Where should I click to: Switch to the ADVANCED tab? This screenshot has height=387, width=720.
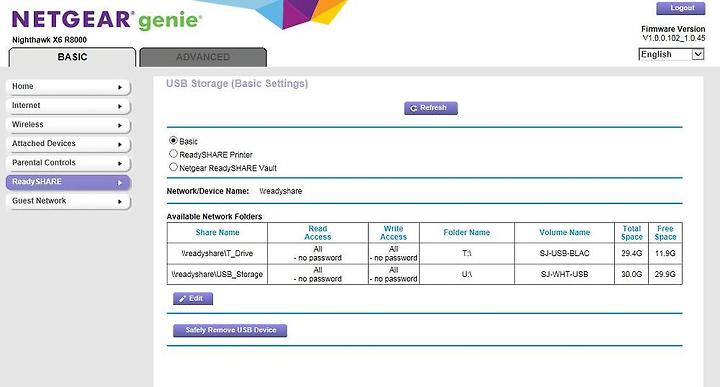point(203,57)
